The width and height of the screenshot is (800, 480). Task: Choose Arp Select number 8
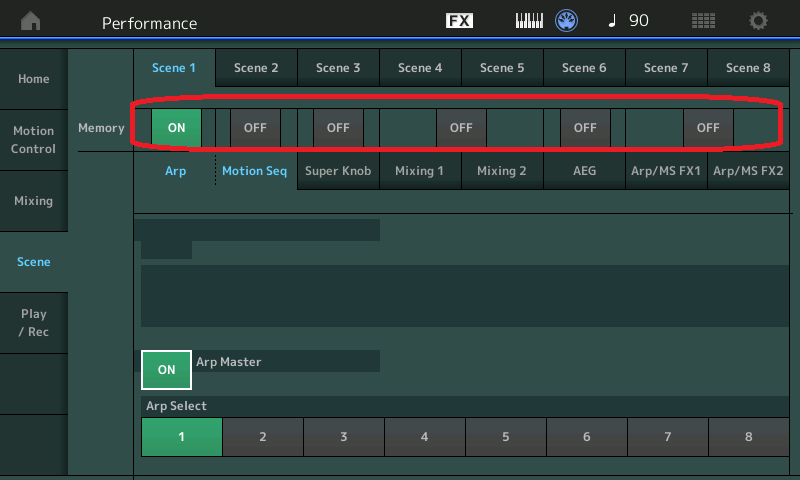click(748, 437)
